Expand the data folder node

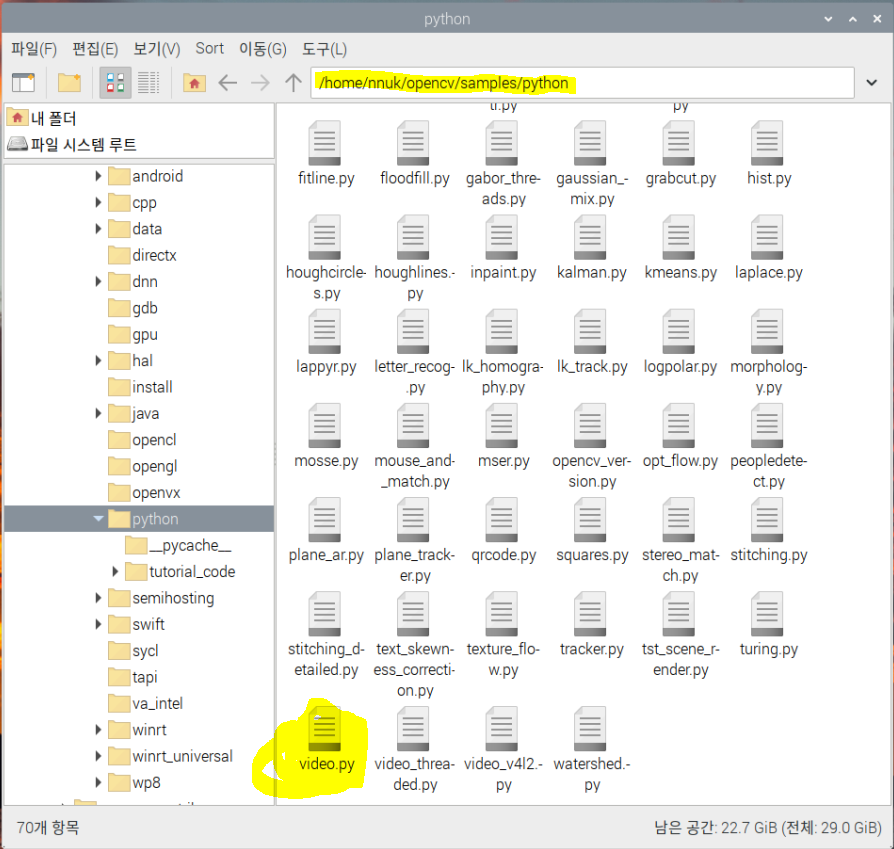[x=98, y=229]
